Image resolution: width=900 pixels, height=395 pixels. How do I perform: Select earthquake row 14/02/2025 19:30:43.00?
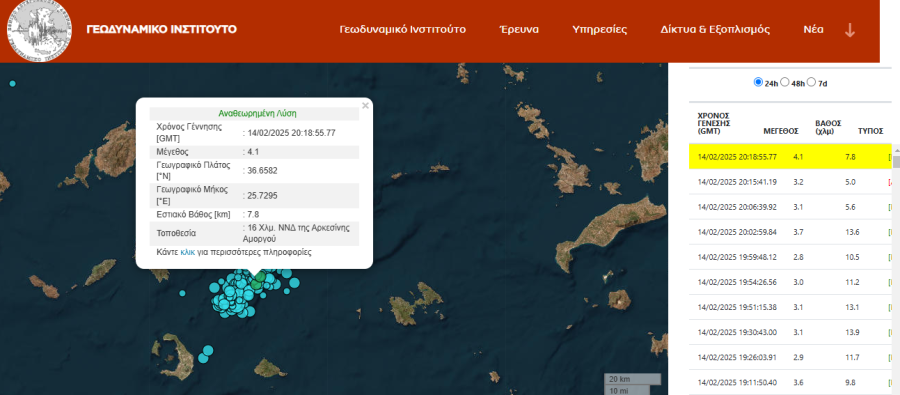point(790,332)
